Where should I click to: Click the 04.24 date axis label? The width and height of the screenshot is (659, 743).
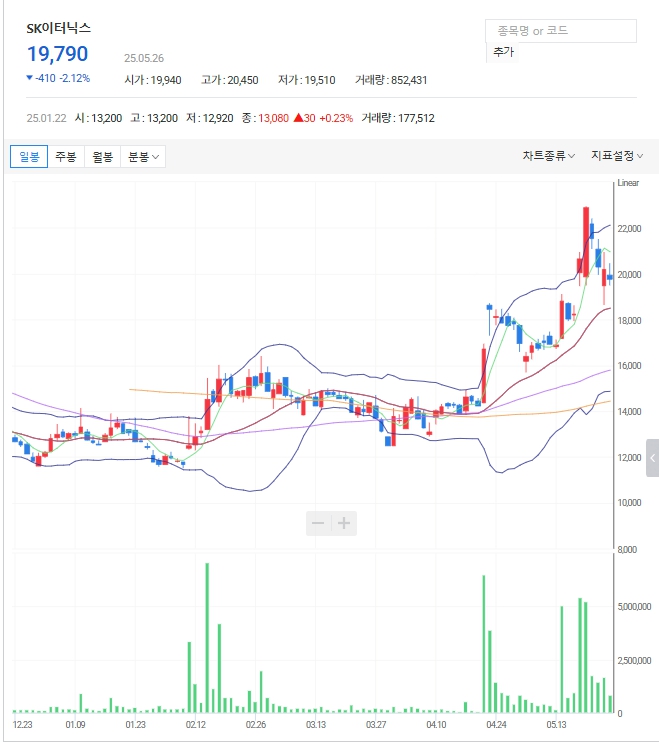tap(496, 725)
